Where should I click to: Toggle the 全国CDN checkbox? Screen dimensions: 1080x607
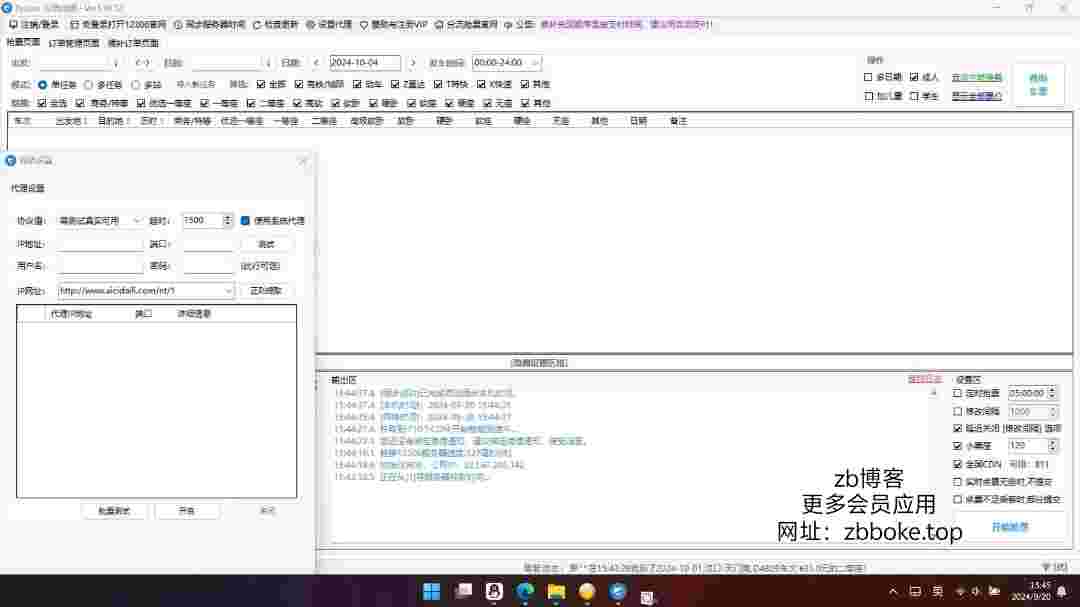pos(957,464)
